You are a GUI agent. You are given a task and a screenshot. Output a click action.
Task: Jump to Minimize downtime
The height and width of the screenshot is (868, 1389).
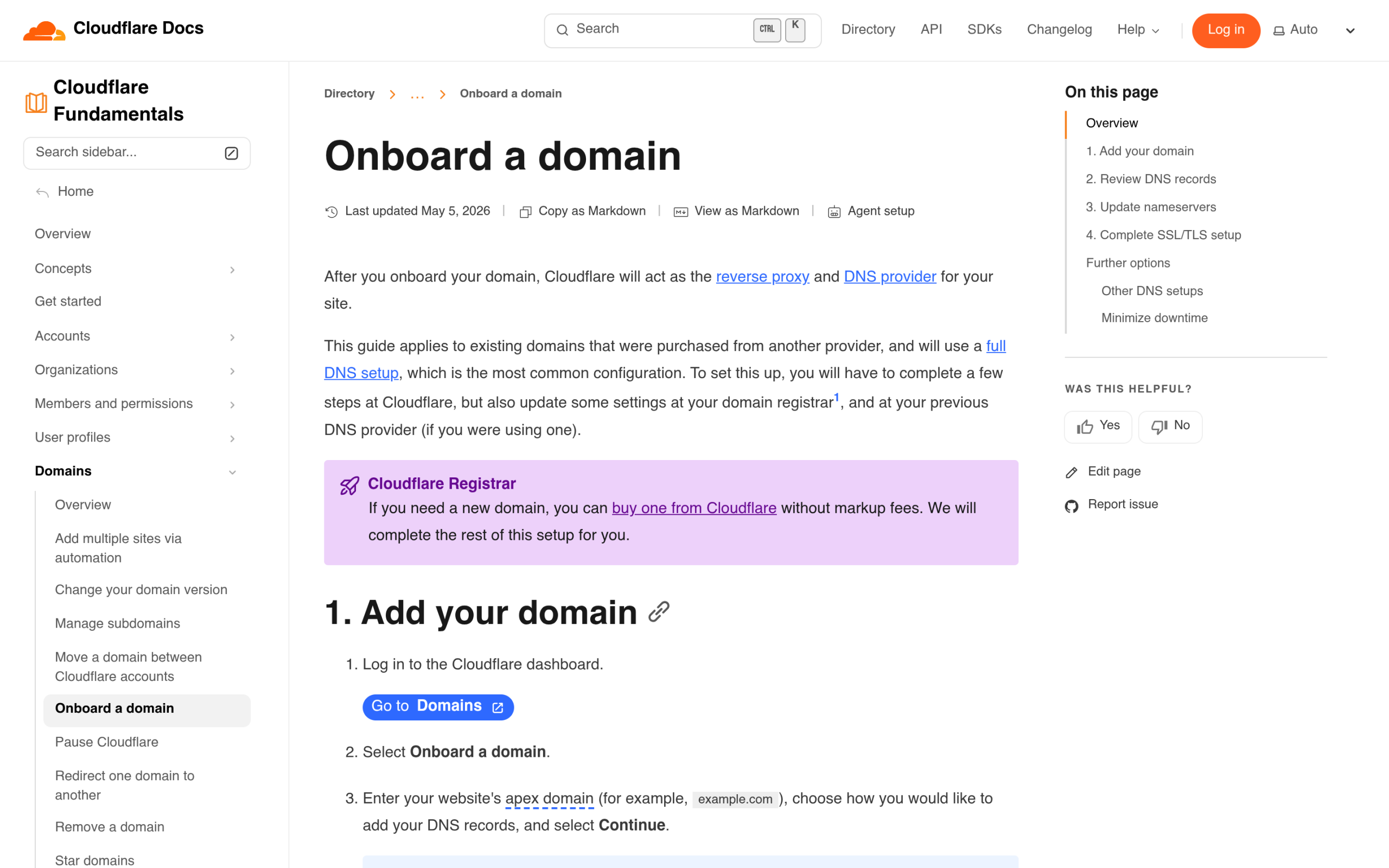pos(1154,318)
